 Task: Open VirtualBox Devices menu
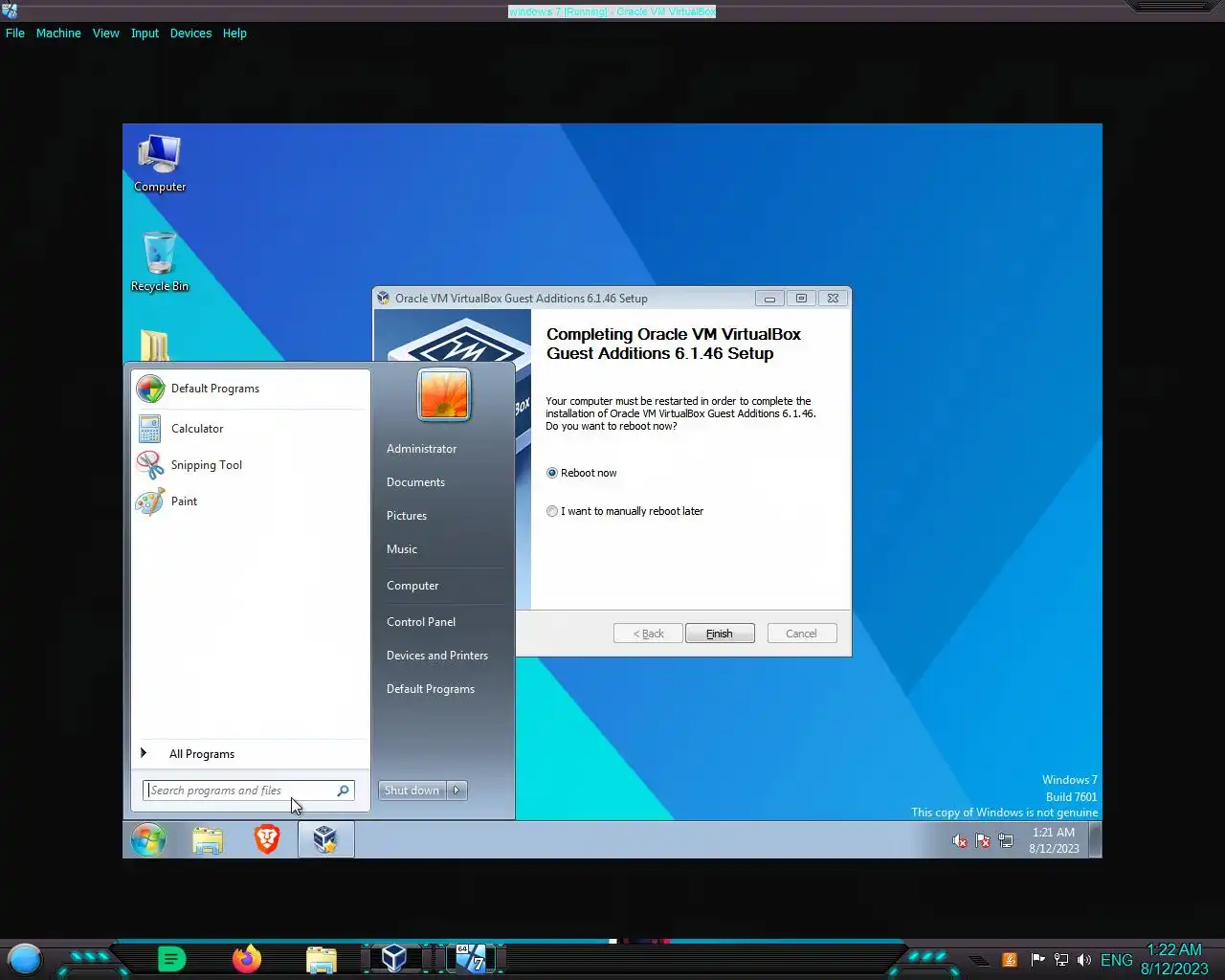[x=190, y=33]
